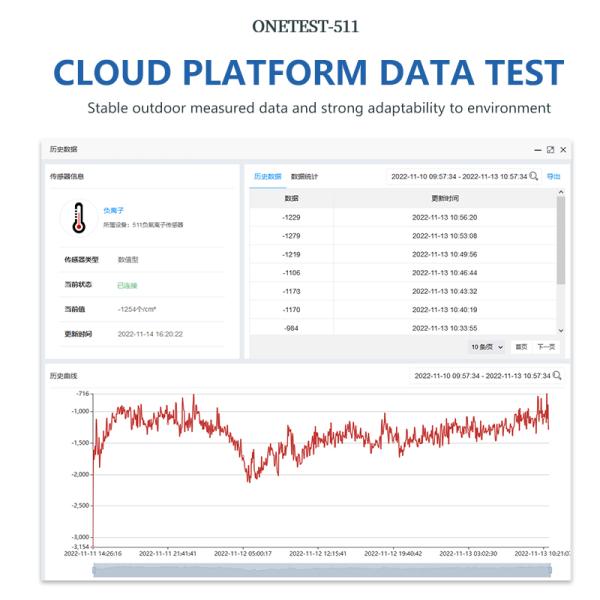Switch to the 数据统计 tab
The width and height of the screenshot is (600, 600).
[304, 176]
